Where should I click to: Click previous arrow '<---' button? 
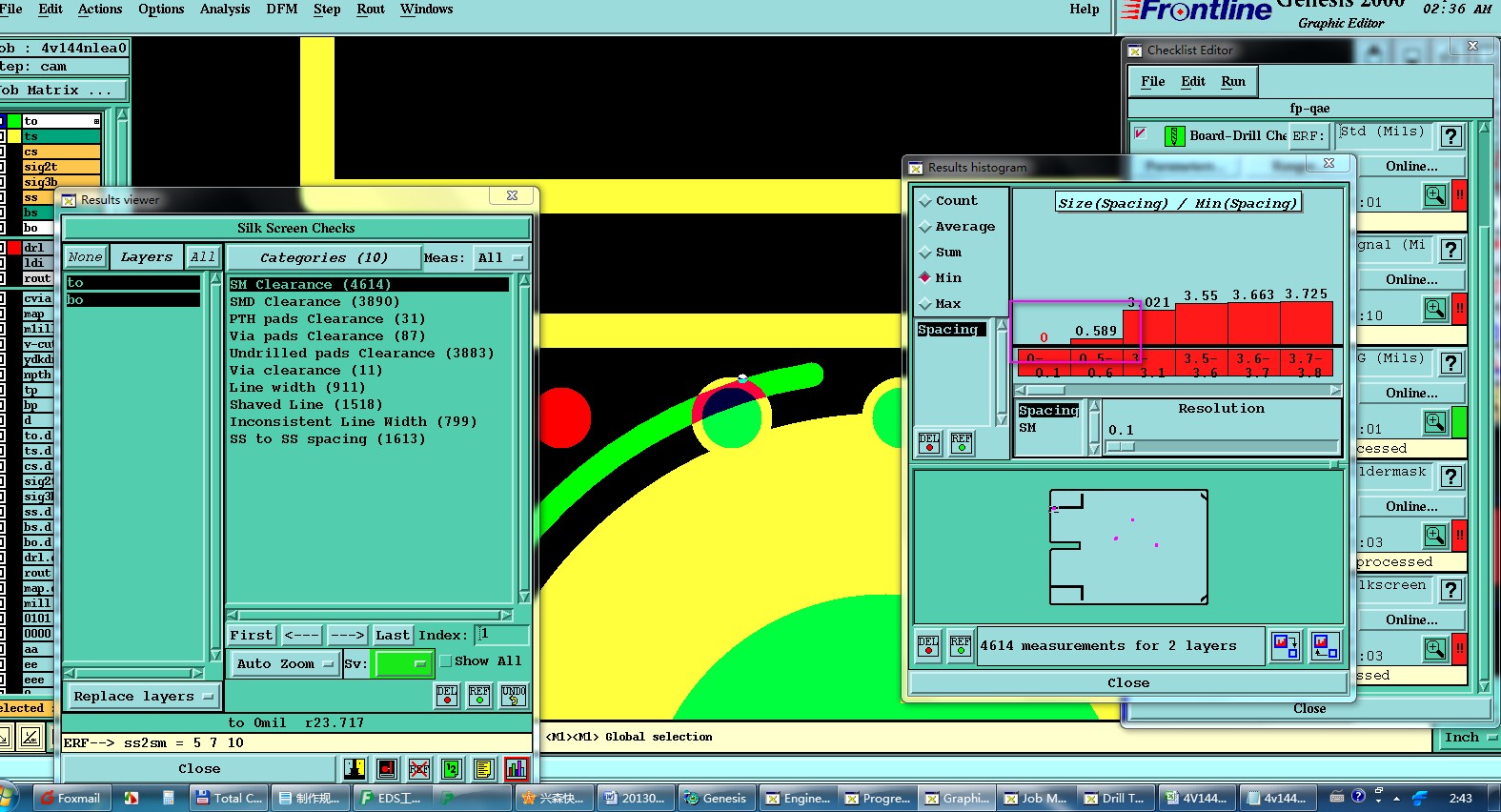coord(301,635)
